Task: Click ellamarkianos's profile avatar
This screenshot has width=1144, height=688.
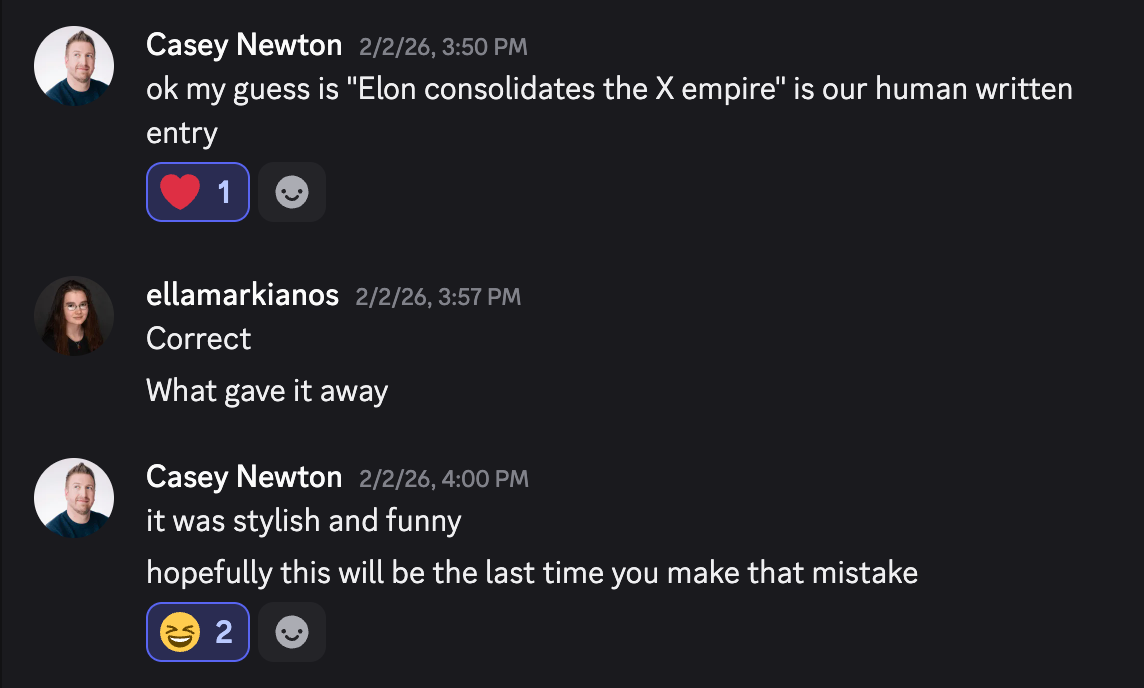Action: click(x=73, y=315)
